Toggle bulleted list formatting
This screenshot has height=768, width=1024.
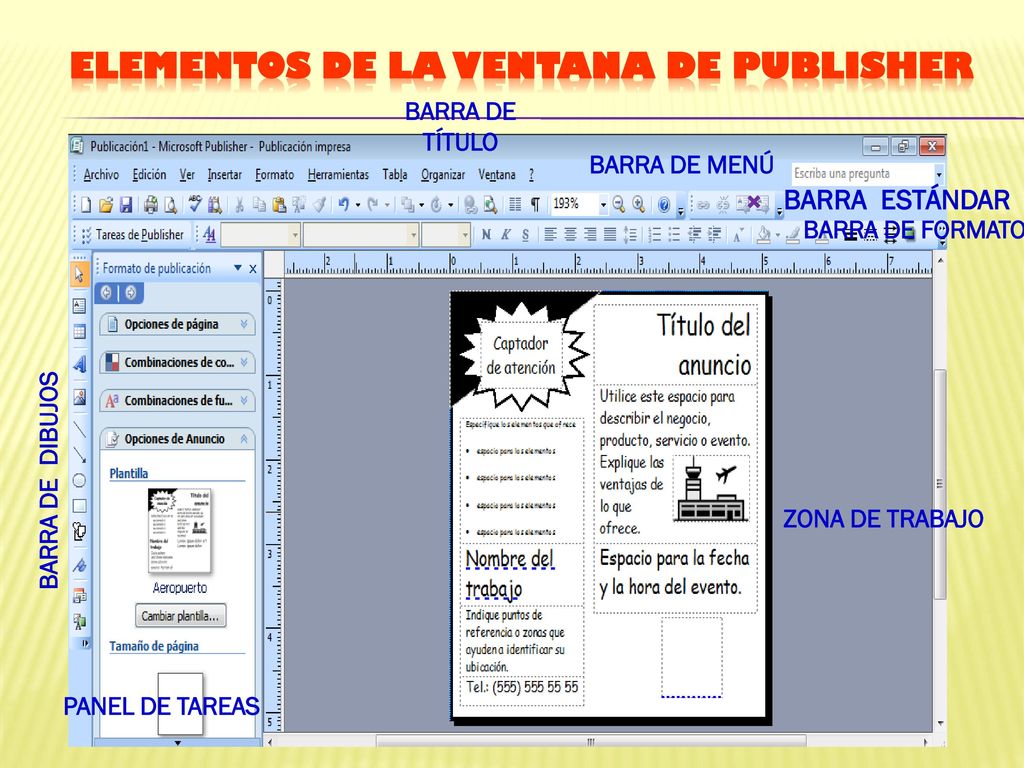point(675,234)
